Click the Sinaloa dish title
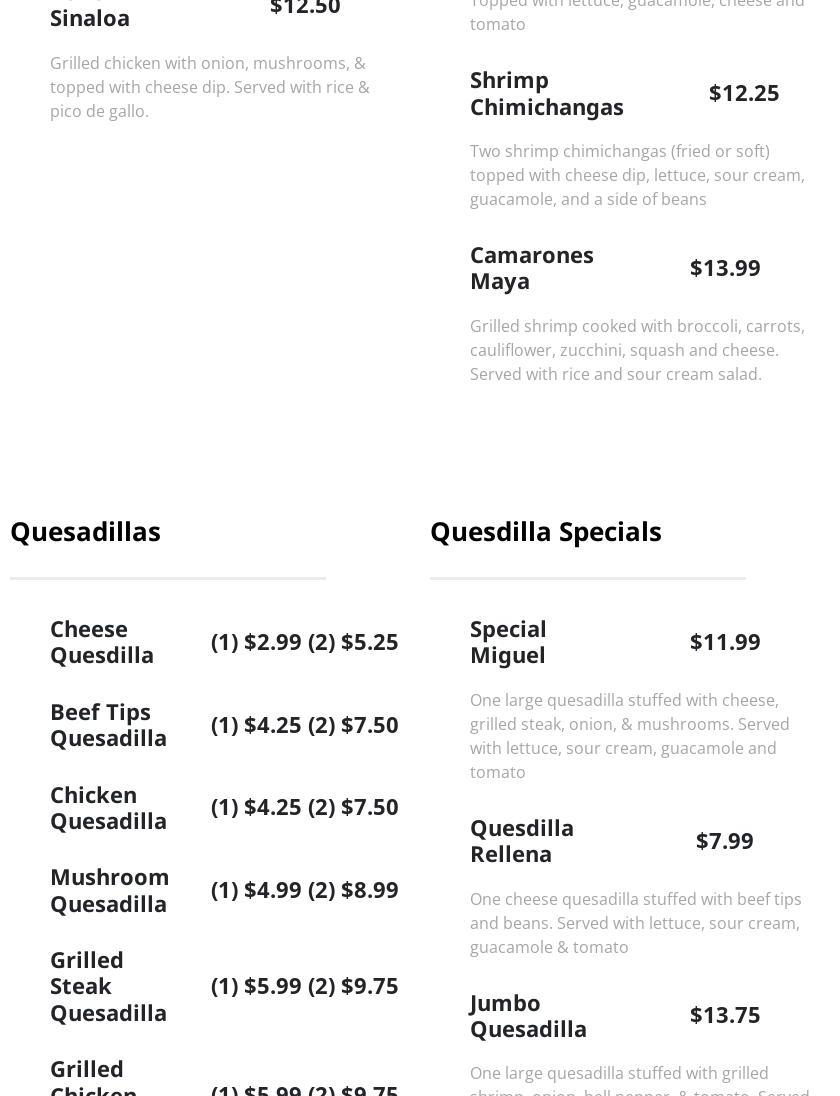Viewport: 840px width, 1096px height. pos(90,18)
